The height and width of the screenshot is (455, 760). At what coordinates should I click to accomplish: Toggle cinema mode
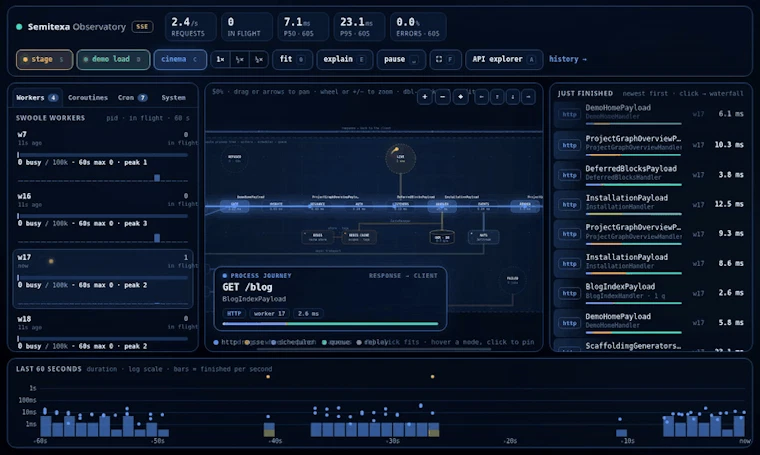coord(180,60)
